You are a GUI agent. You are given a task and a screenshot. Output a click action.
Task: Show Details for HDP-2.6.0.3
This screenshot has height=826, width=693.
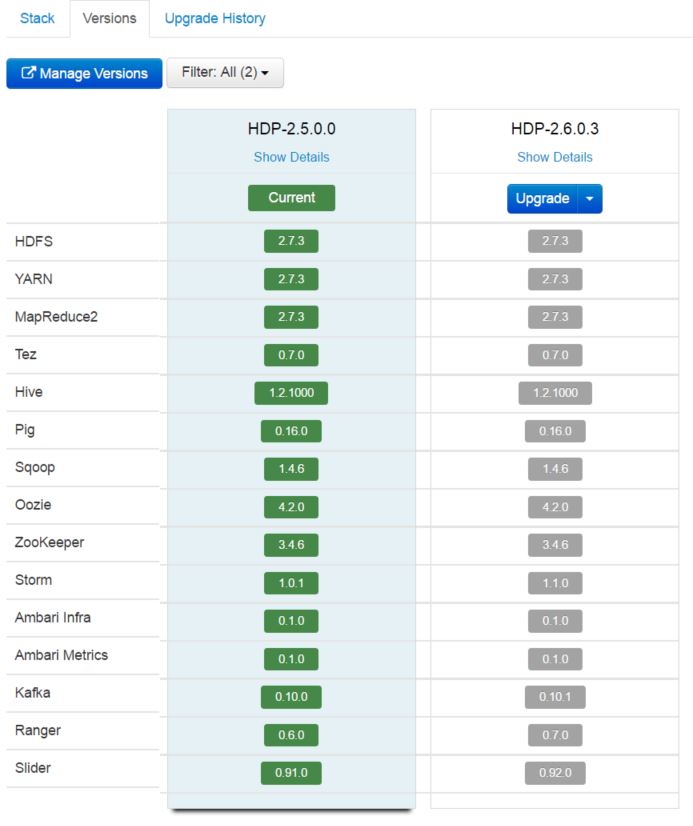[554, 157]
